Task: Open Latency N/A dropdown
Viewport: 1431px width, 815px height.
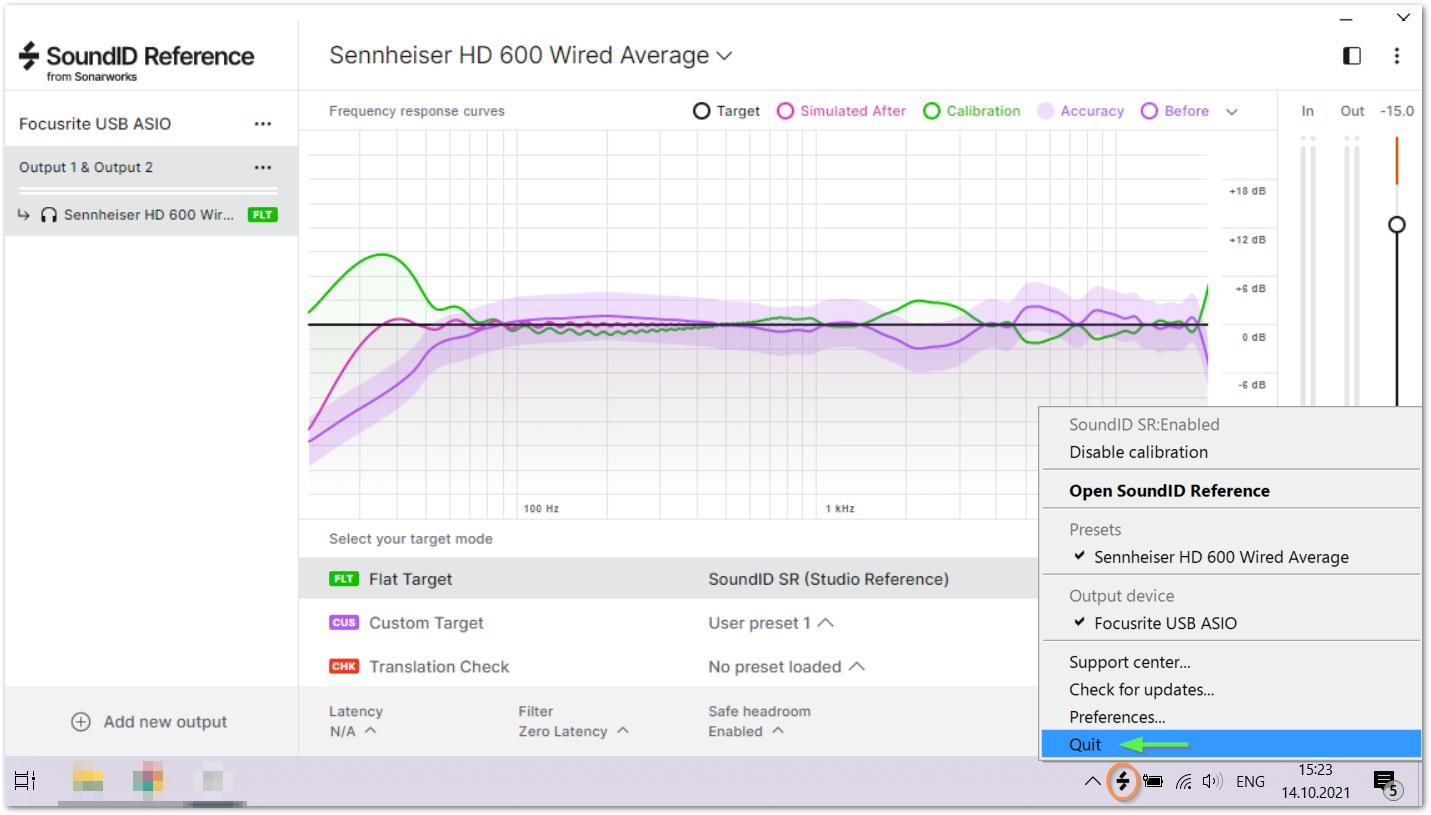Action: click(353, 731)
